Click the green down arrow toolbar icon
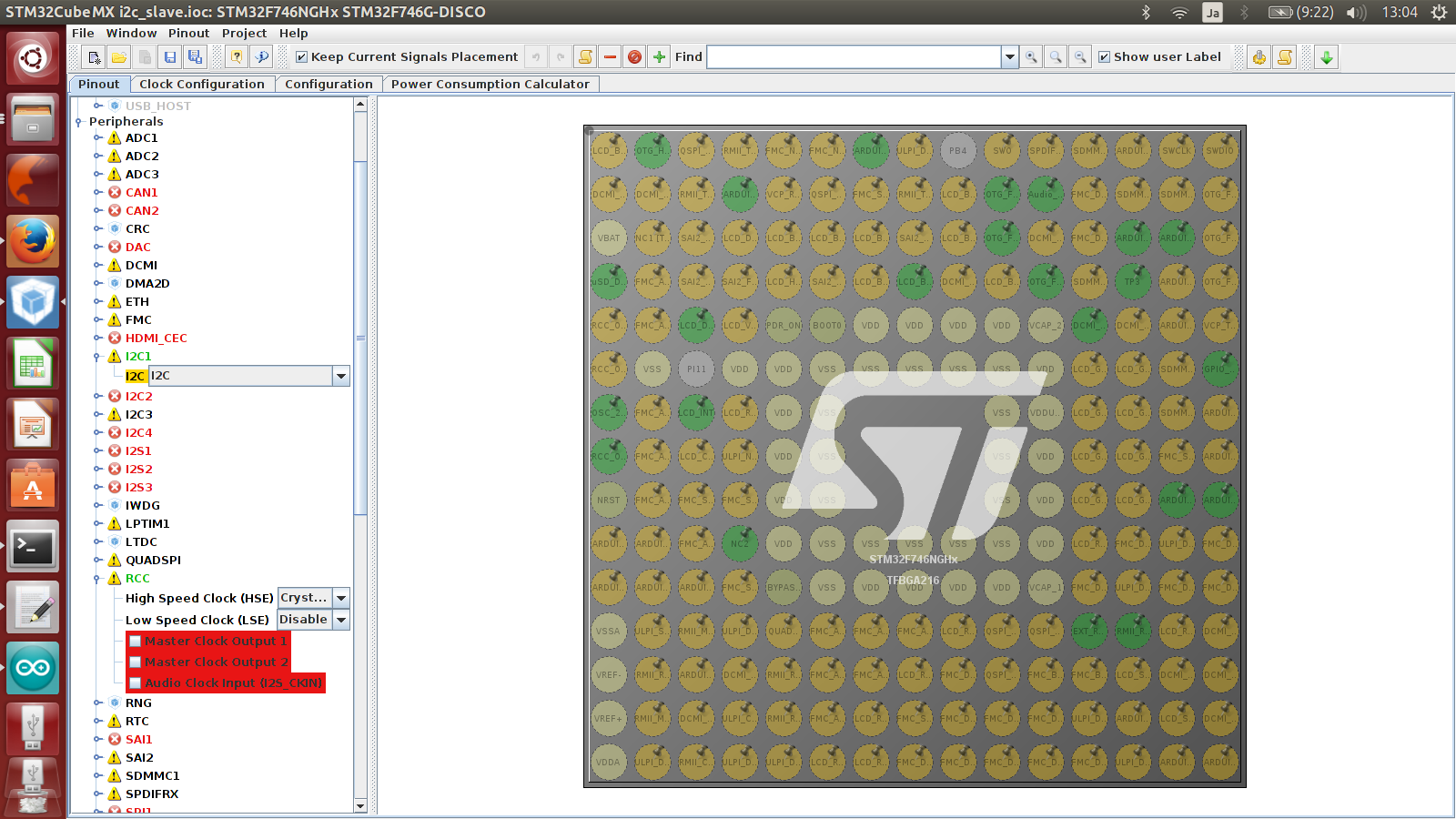Viewport: 1456px width, 819px height. [x=1327, y=57]
